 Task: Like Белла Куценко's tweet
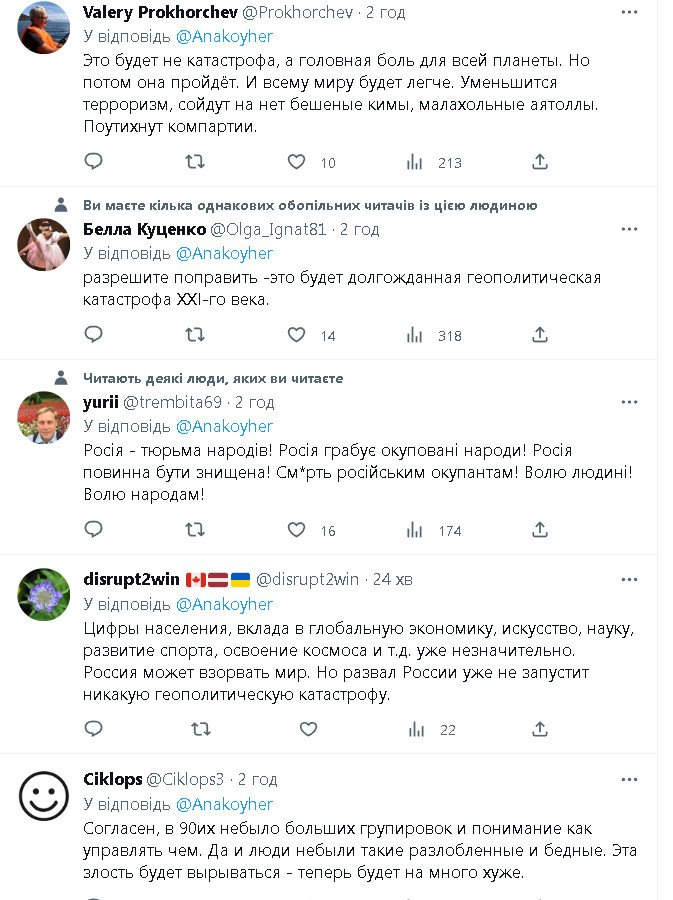tap(296, 335)
